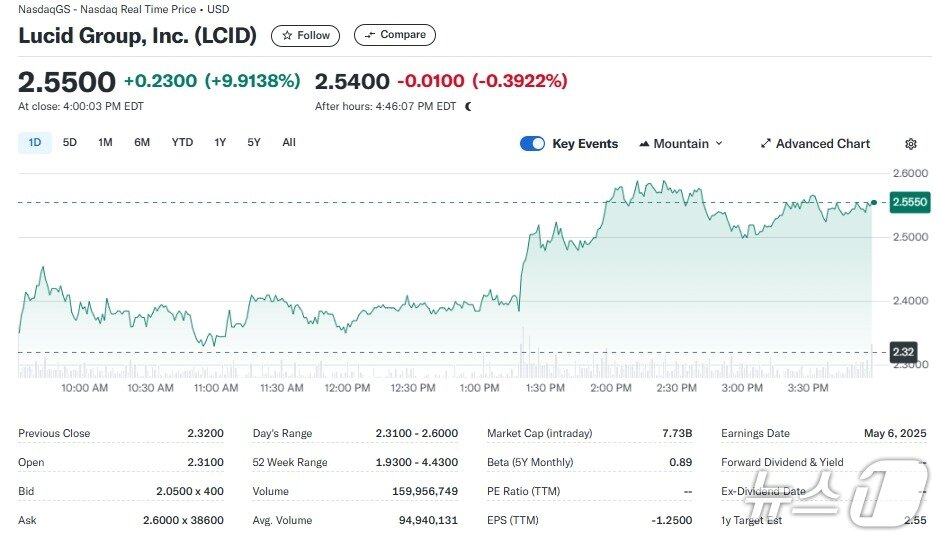Image resolution: width=942 pixels, height=541 pixels.
Task: Click the EPS (TTM) value -1.2500
Action: click(672, 520)
